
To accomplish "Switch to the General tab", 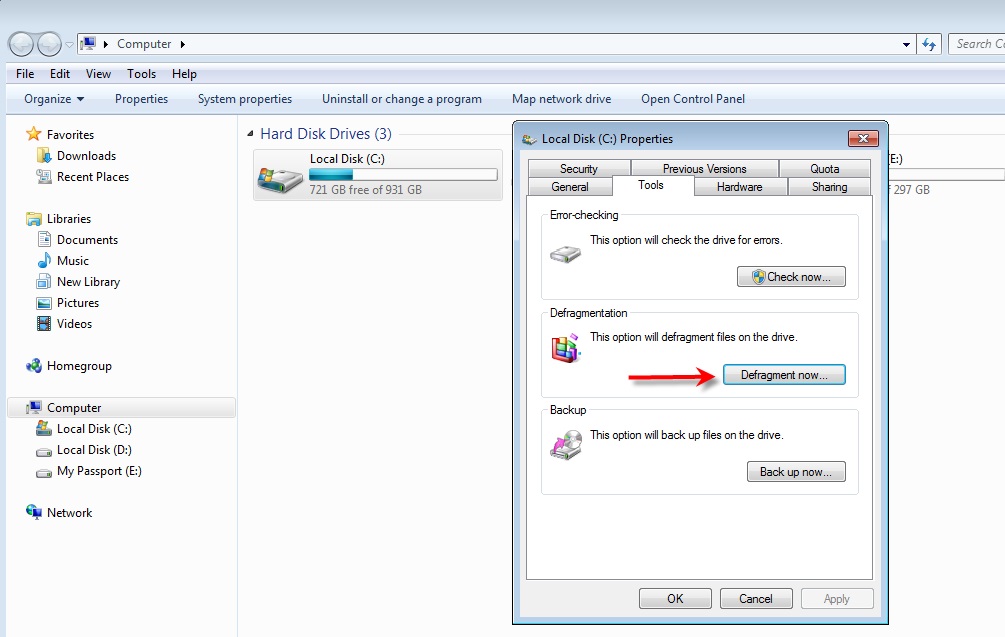I will click(x=570, y=186).
